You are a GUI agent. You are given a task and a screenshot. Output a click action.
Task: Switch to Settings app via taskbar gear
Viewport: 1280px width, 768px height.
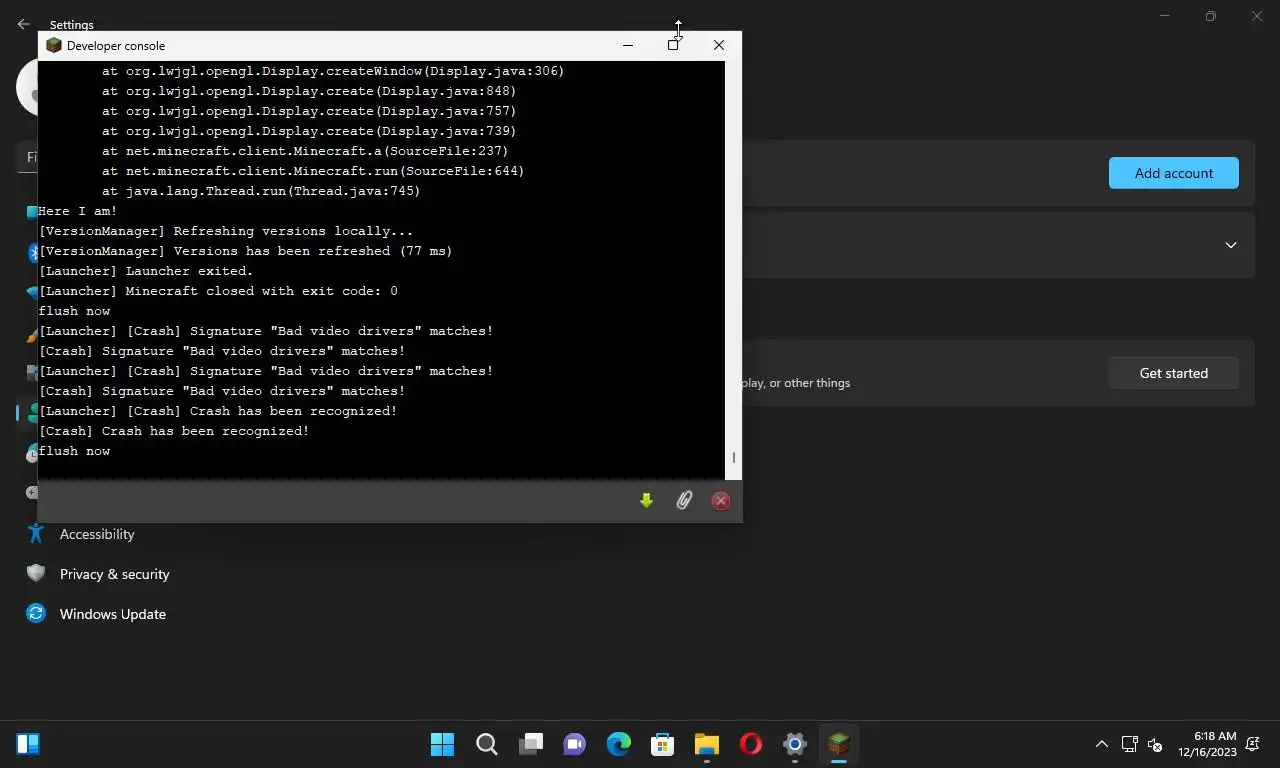point(795,744)
